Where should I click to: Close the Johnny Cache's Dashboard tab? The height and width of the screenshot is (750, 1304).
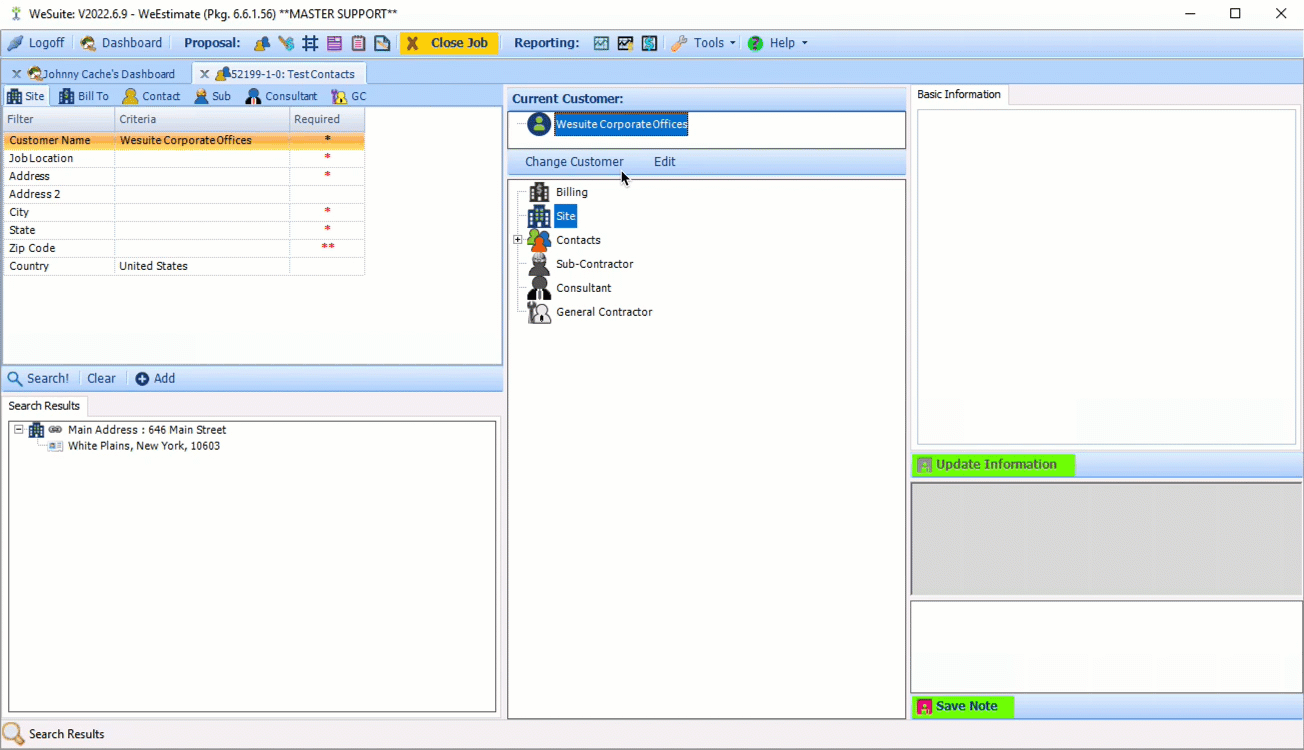(16, 74)
